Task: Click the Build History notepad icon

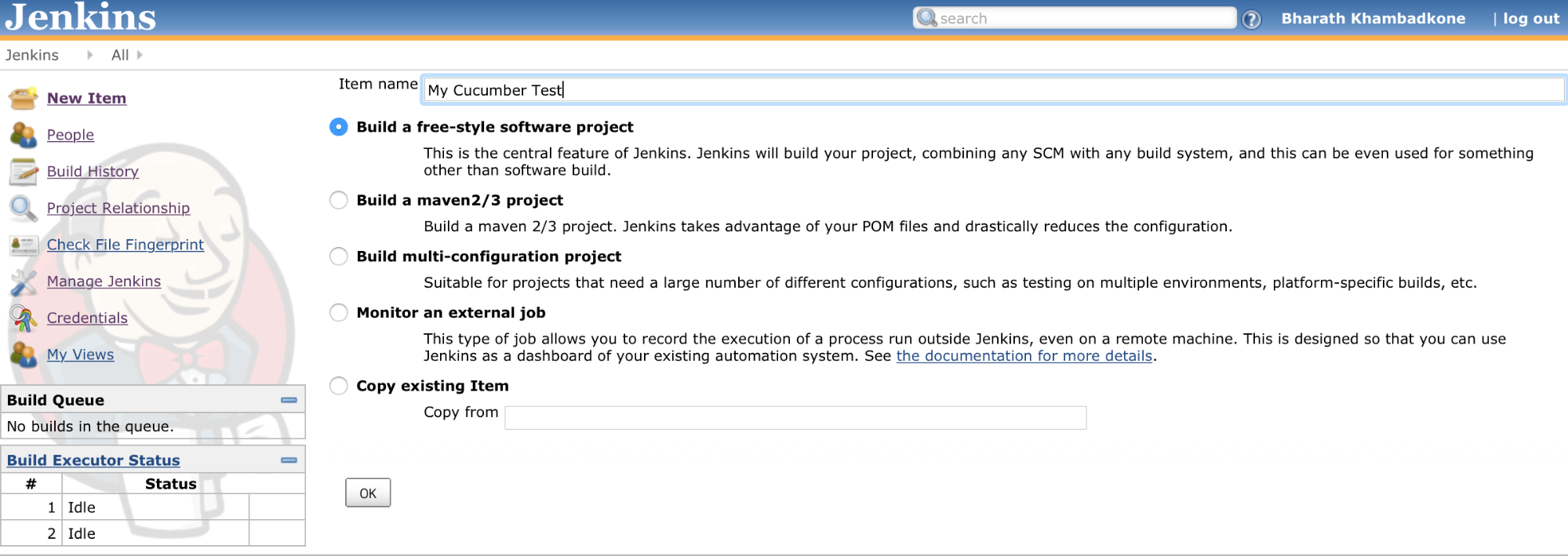Action: (23, 172)
